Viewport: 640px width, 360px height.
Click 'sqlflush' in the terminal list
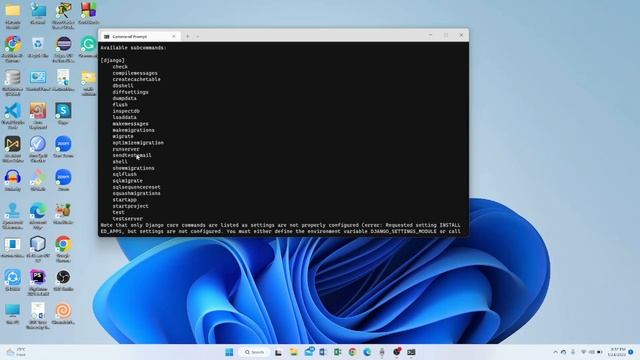click(124, 174)
